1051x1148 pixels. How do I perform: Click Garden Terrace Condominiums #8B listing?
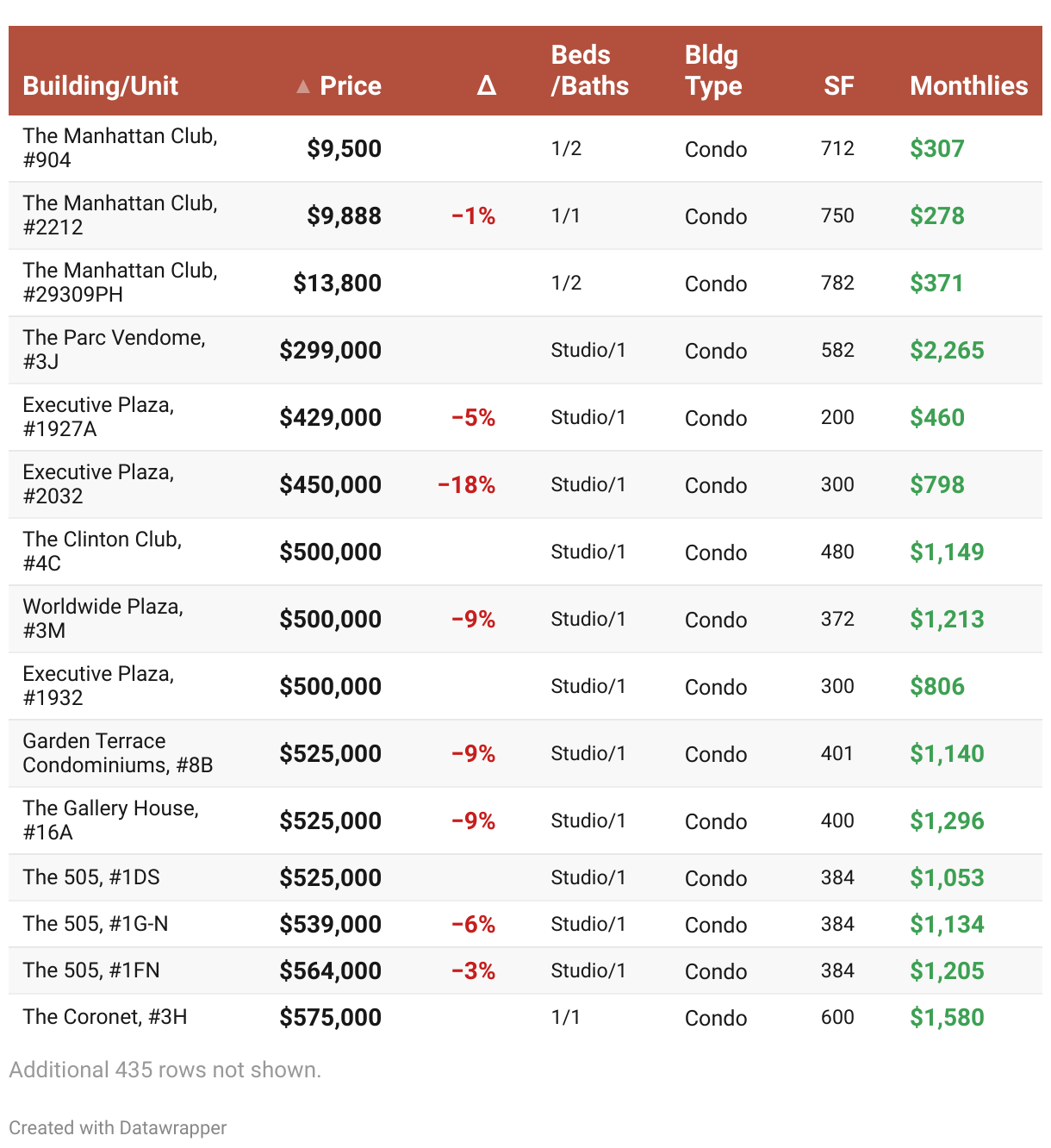pyautogui.click(x=117, y=753)
